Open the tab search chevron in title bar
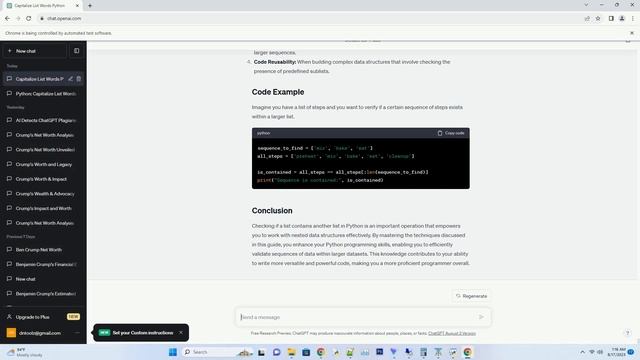Image resolution: width=640 pixels, height=360 pixels. point(586,5)
